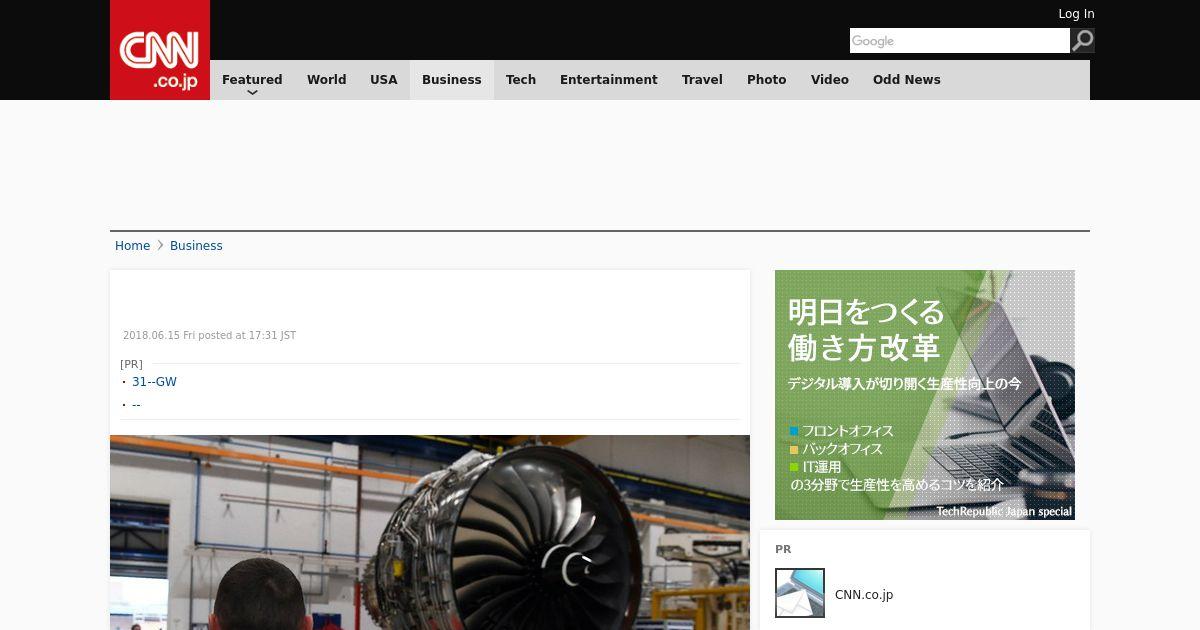This screenshot has height=630, width=1200.
Task: Focus the Google search field
Action: pos(960,40)
